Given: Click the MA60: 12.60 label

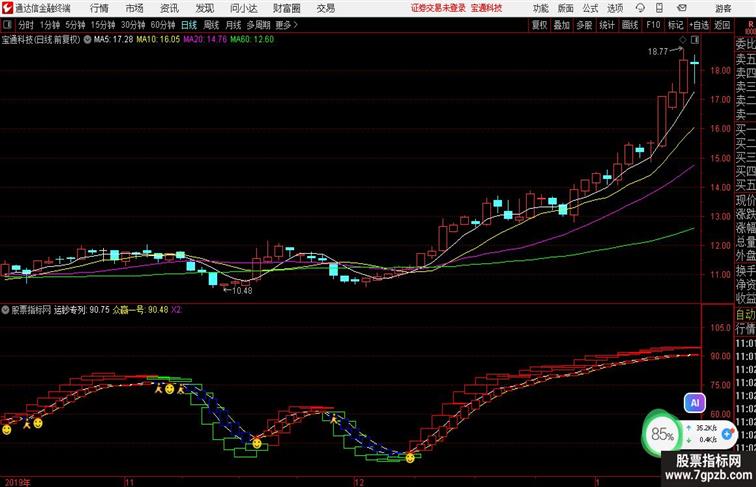Looking at the screenshot, I should point(252,40).
